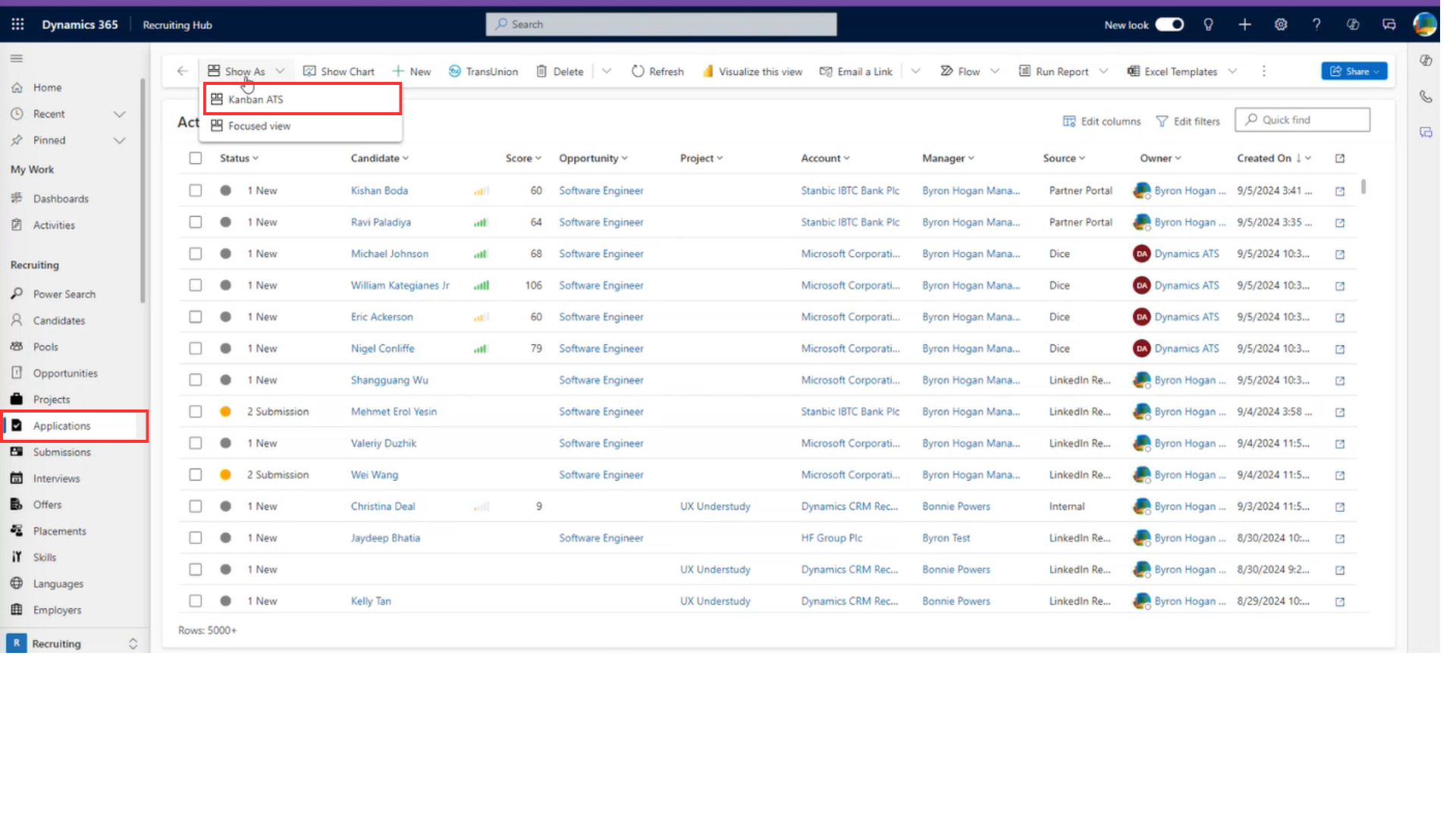Switch area using the Recruiting selector

[74, 644]
